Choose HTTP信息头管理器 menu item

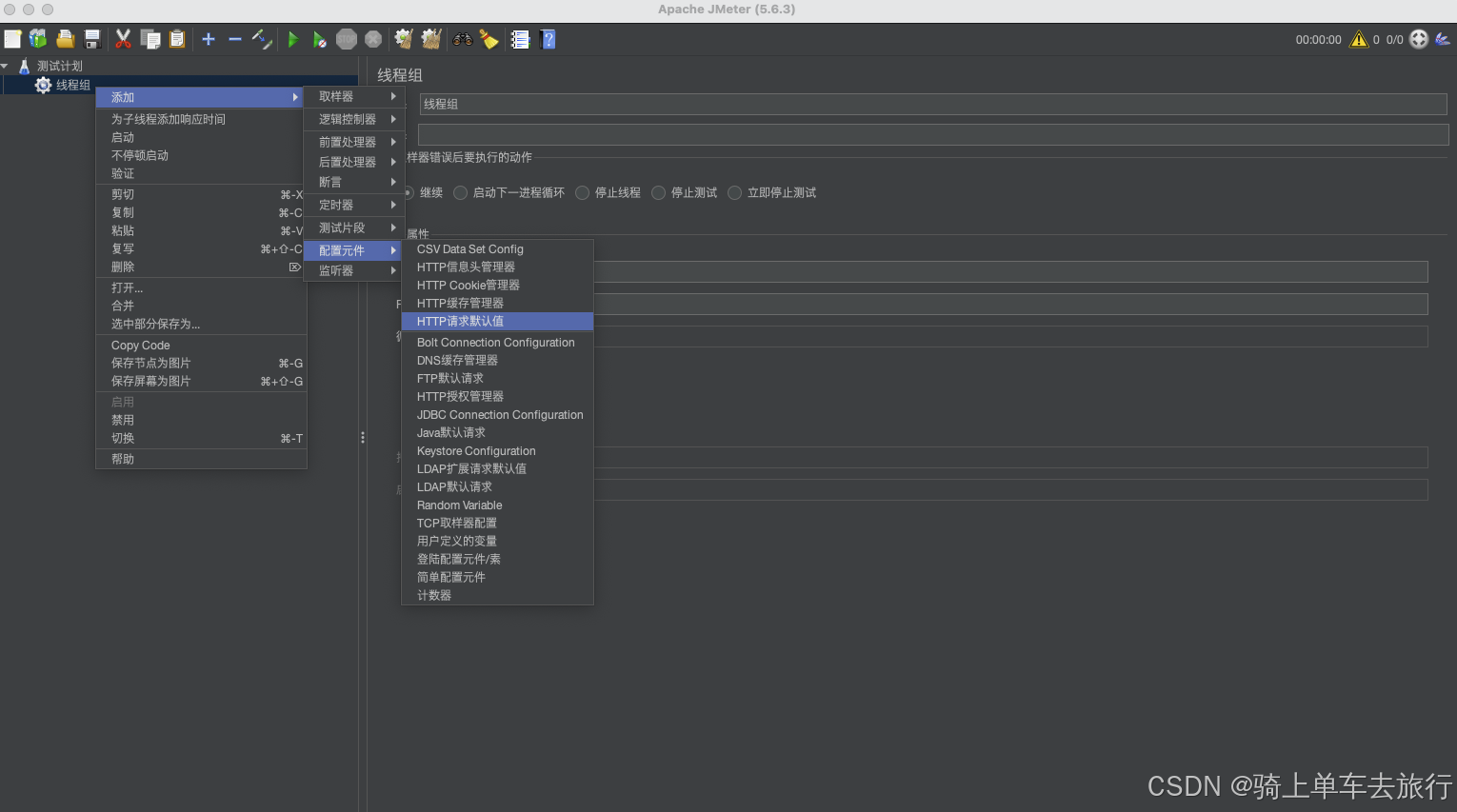click(497, 267)
